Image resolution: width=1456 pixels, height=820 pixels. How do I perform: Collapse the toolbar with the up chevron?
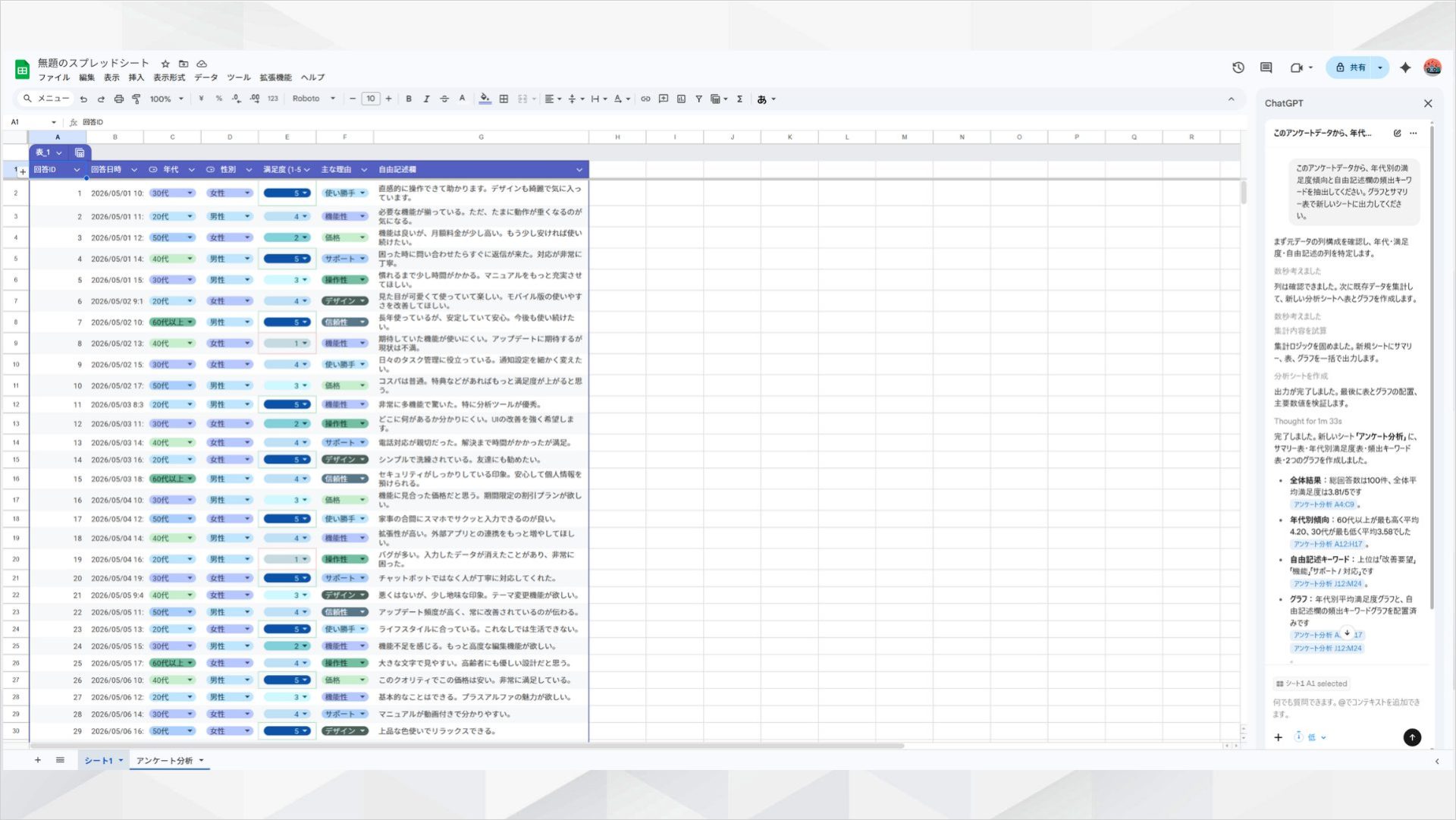[x=1231, y=99]
